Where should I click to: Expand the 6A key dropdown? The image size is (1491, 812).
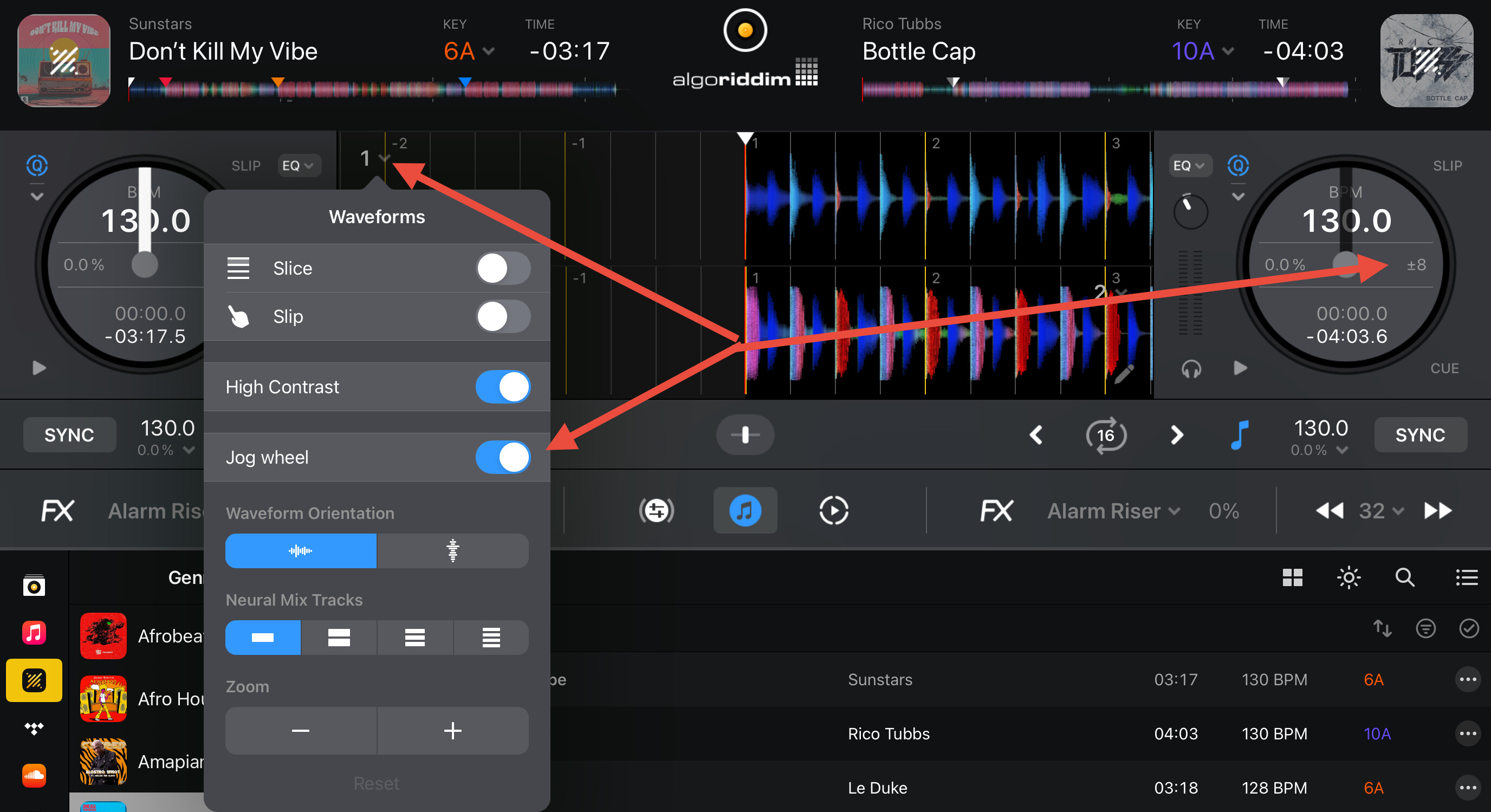pyautogui.click(x=469, y=51)
